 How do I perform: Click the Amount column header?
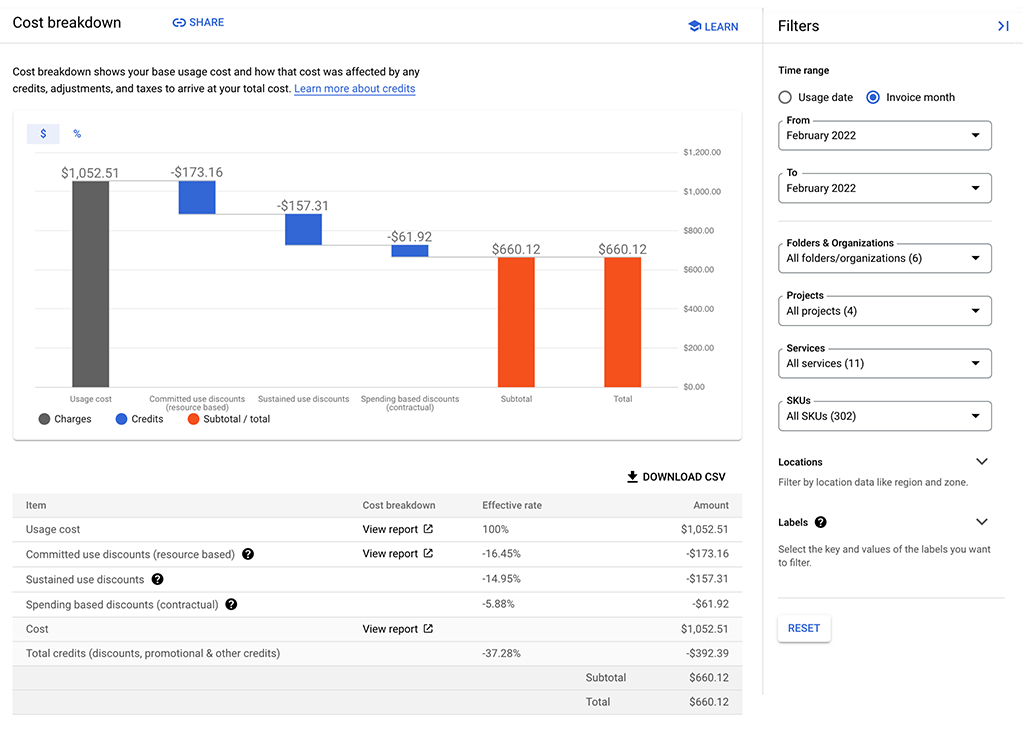(x=710, y=505)
